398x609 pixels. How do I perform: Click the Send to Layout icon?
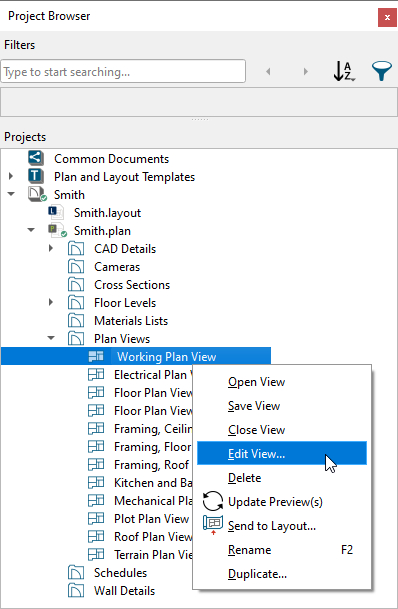(213, 525)
